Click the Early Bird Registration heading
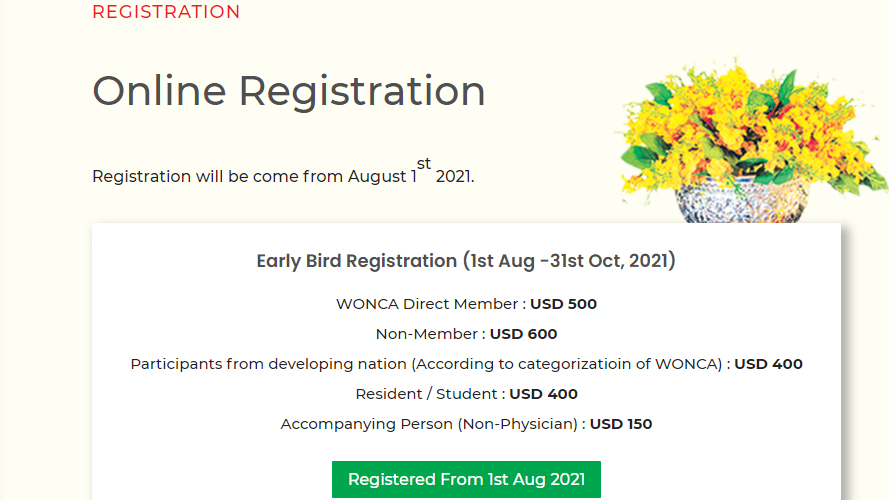Image resolution: width=889 pixels, height=500 pixels. [466, 261]
